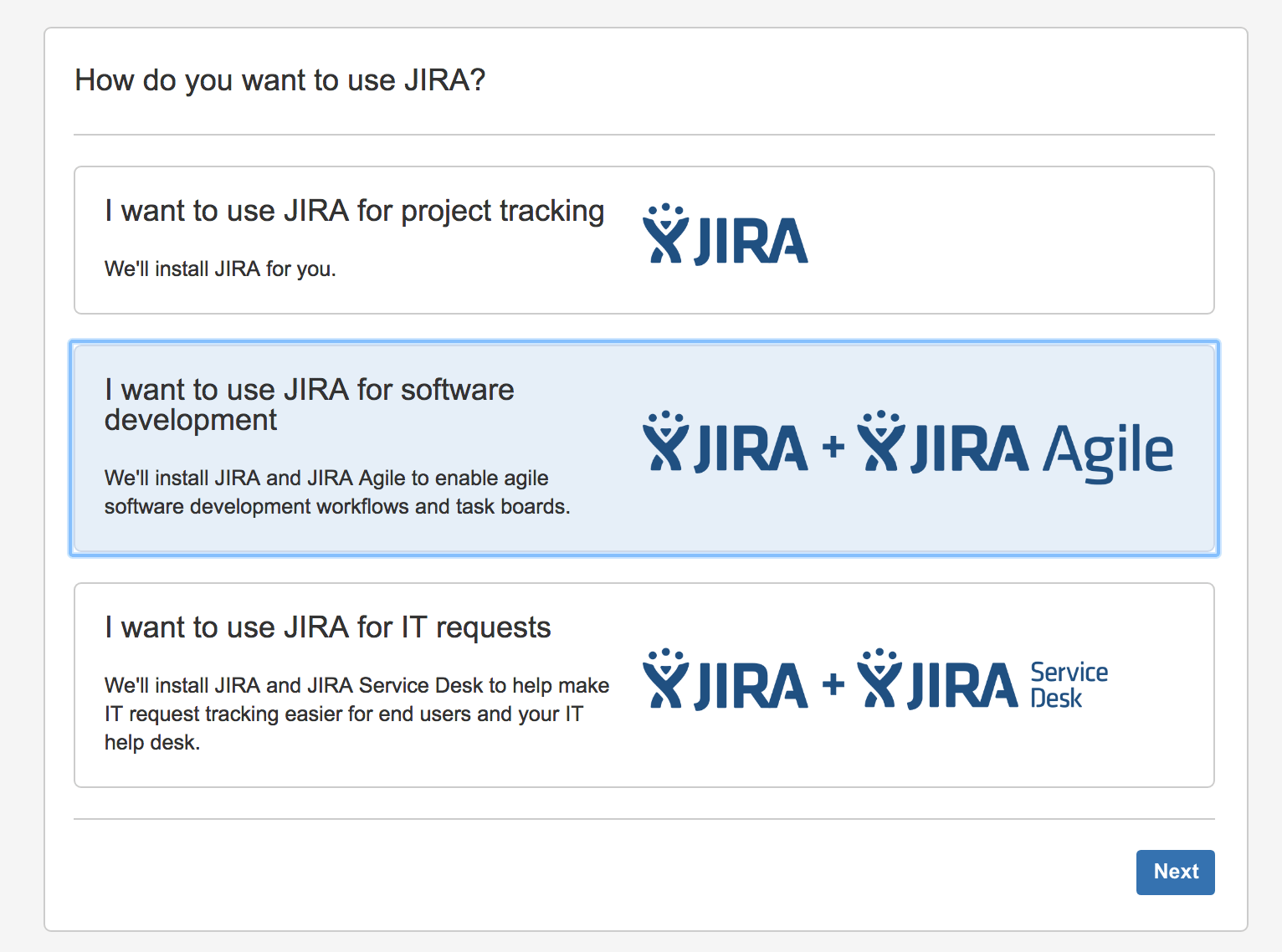Click the agile workflows description text

pos(335,492)
